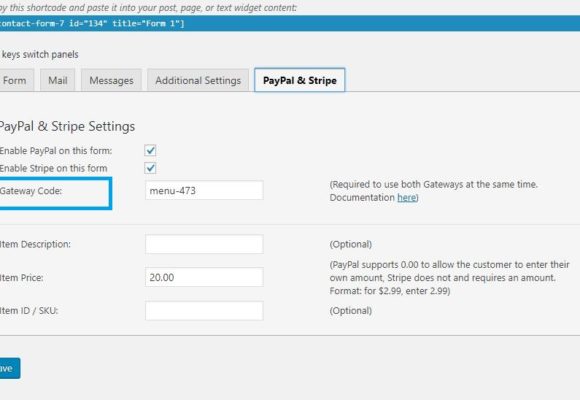Select the PayPal & Stripe tab
The image size is (580, 400).
click(x=300, y=80)
